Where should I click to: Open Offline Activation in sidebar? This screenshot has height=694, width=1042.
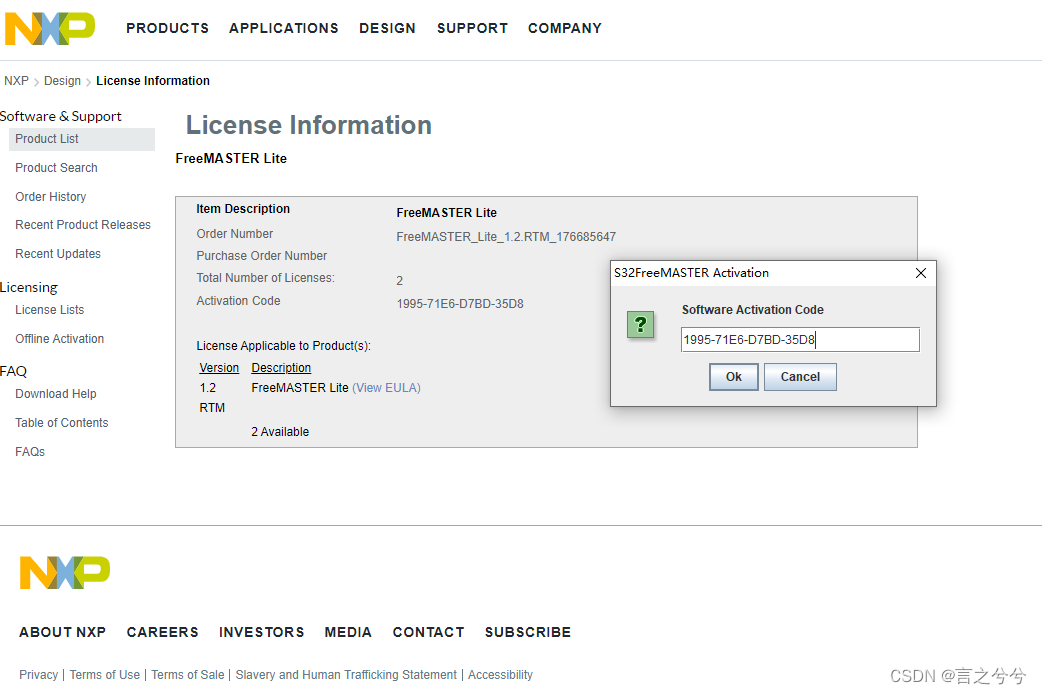click(60, 338)
